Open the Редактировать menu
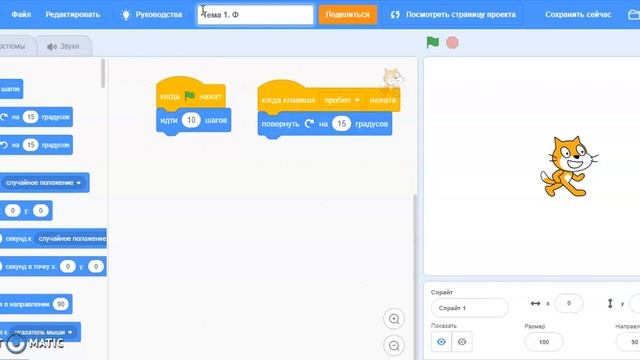Screen dimensions: 640x360 73,14
